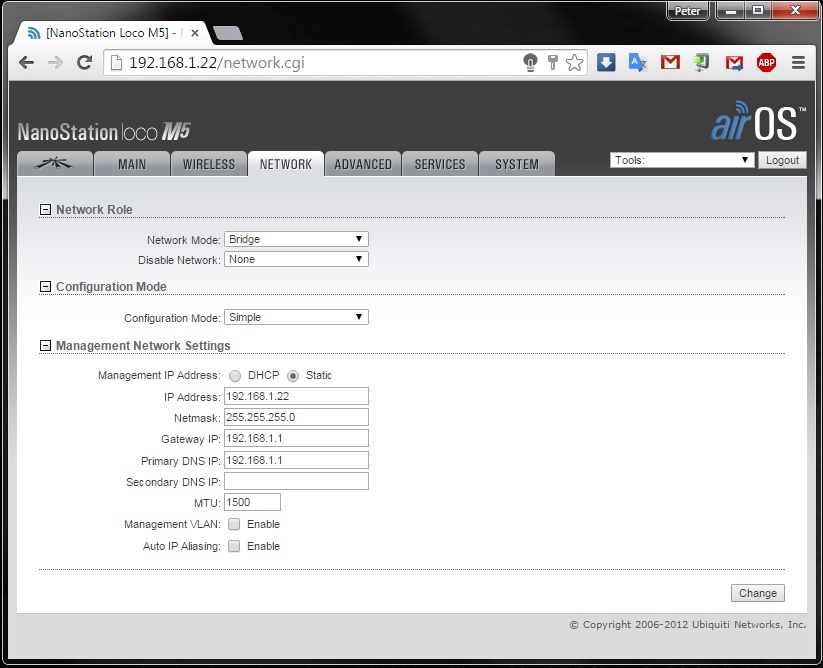Click the Primary DNS IP field
823x668 pixels.
point(296,460)
